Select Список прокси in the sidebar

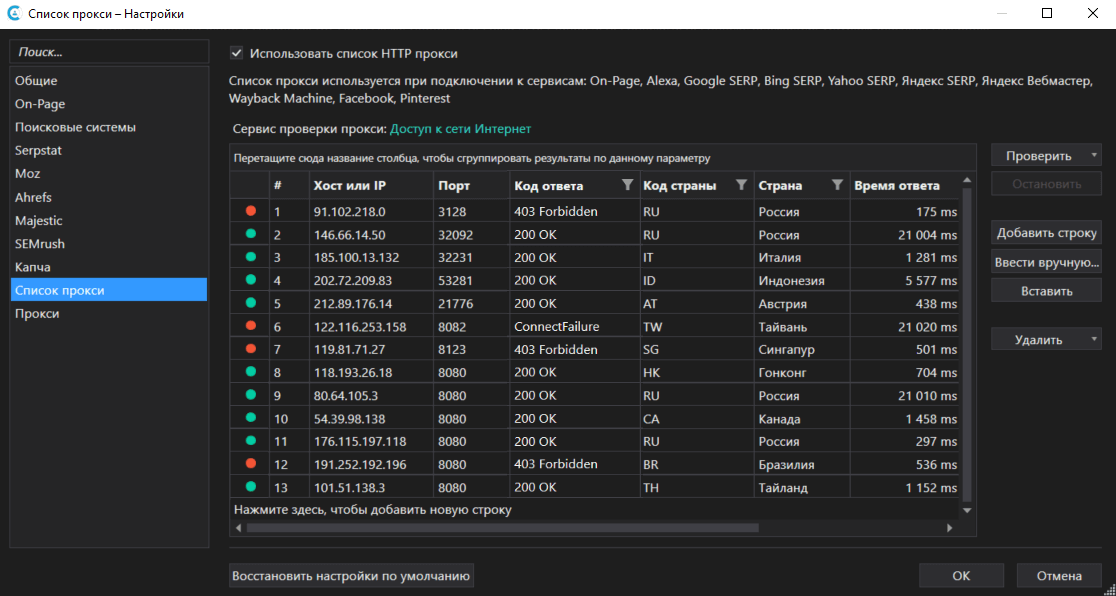108,291
